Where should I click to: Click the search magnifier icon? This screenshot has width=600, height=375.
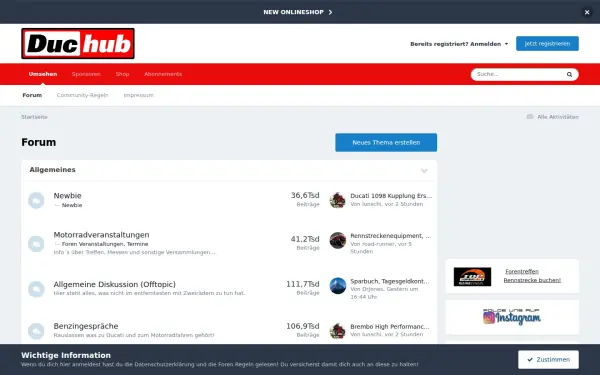pos(569,75)
